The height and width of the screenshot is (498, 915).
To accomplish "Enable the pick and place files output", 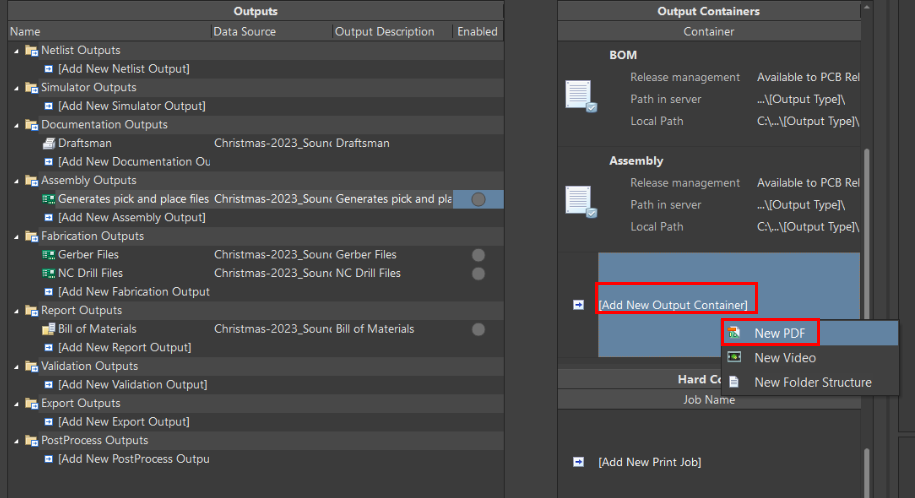I will (479, 199).
